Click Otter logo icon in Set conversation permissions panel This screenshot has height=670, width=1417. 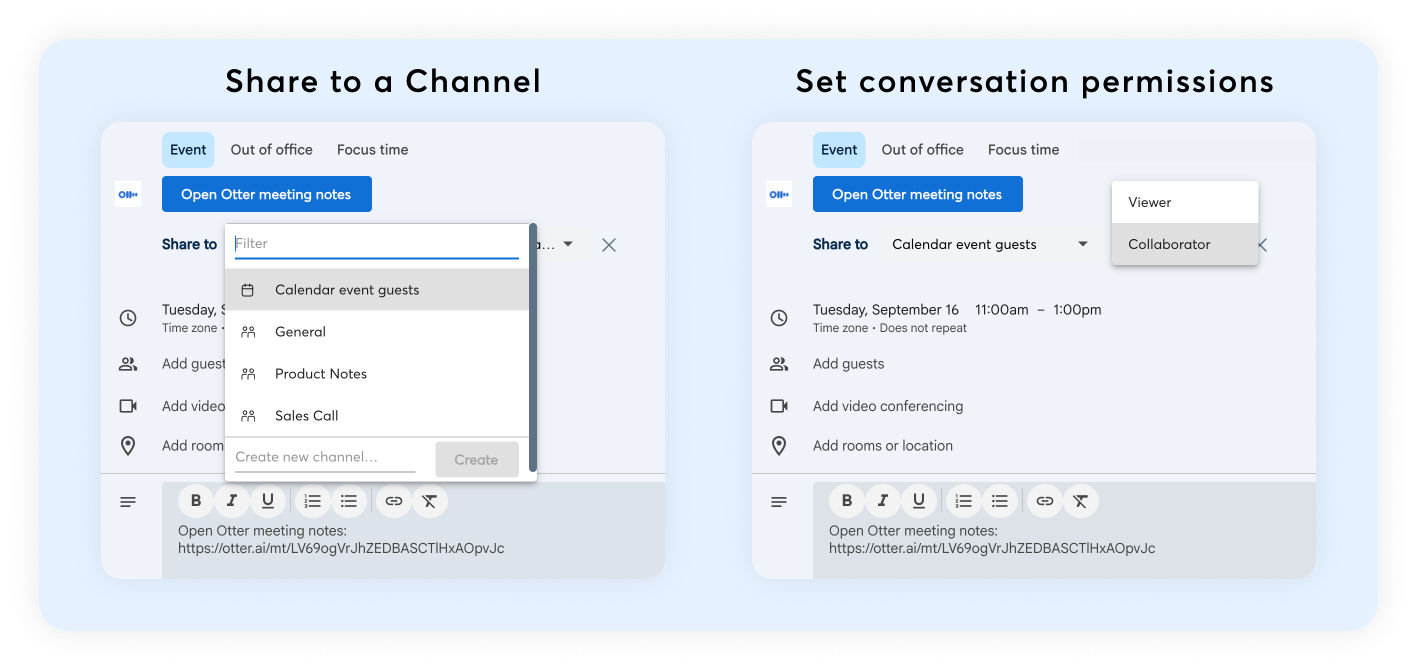(x=779, y=194)
